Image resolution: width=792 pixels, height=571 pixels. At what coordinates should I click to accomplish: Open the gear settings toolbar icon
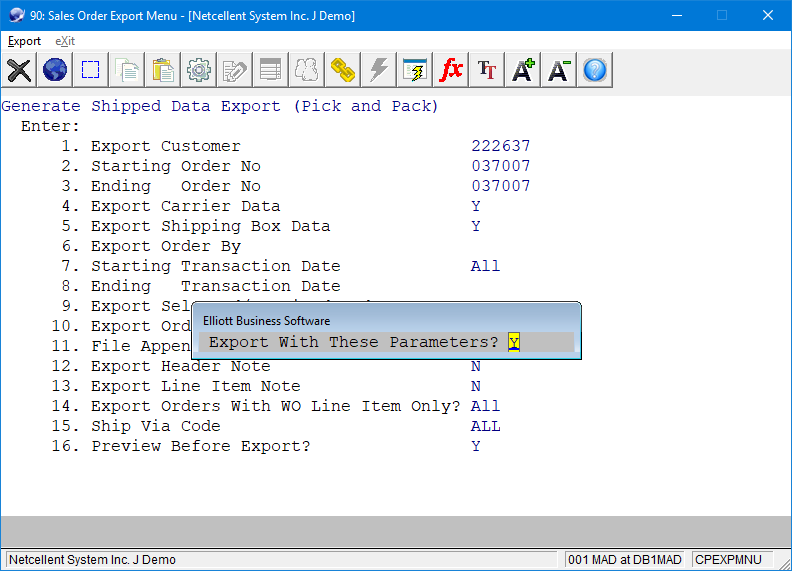tap(199, 70)
